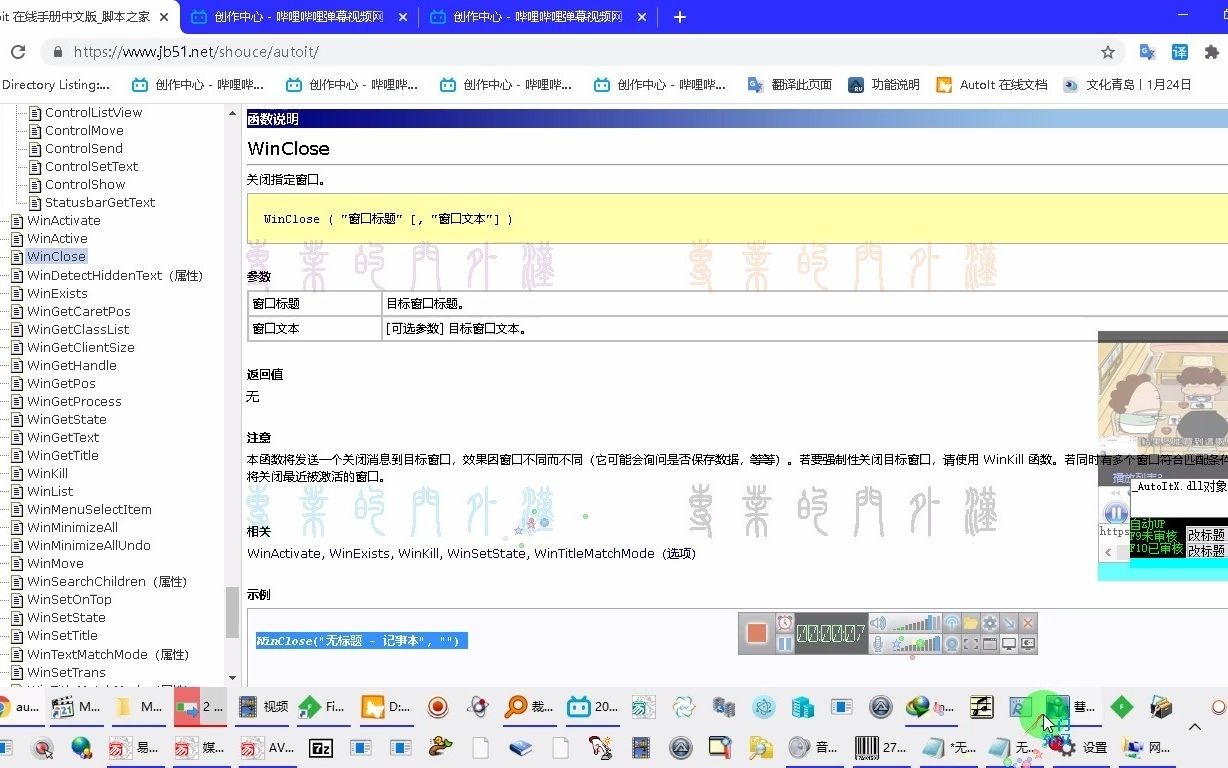
Task: Enable scheduled recording via the alarm clock icon
Action: point(785,624)
